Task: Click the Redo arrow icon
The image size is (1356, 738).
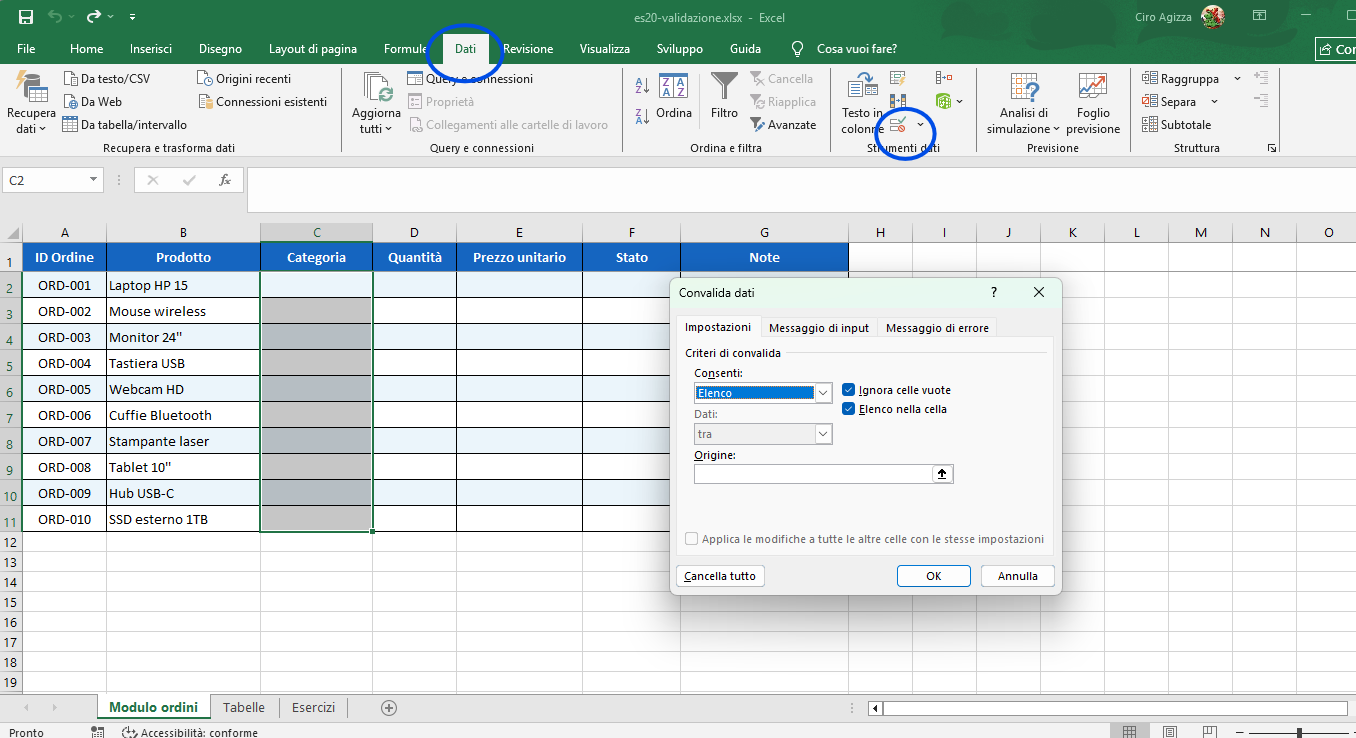Action: 94,17
